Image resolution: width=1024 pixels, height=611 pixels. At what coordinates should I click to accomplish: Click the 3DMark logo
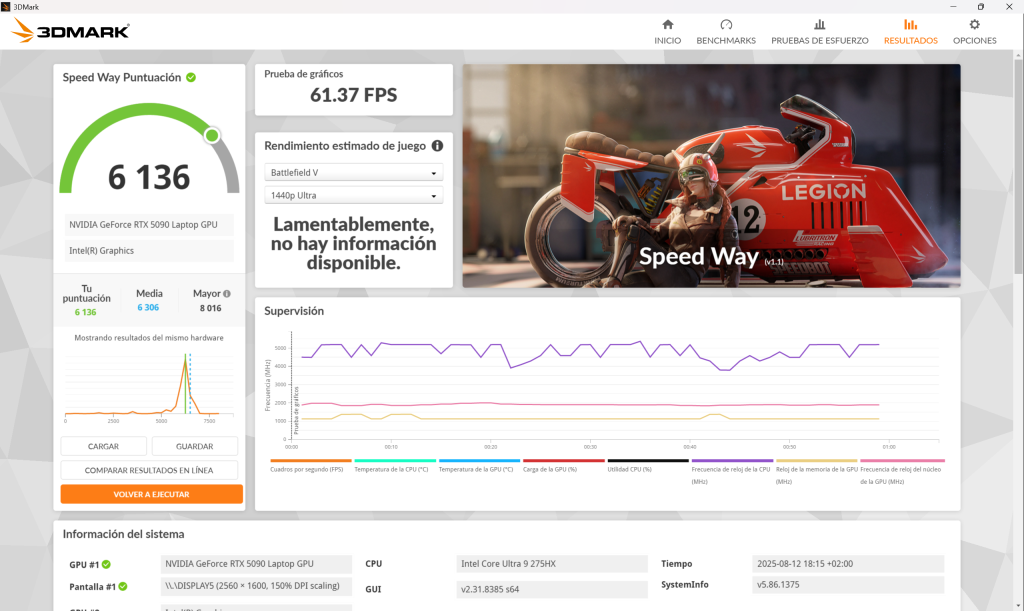71,31
